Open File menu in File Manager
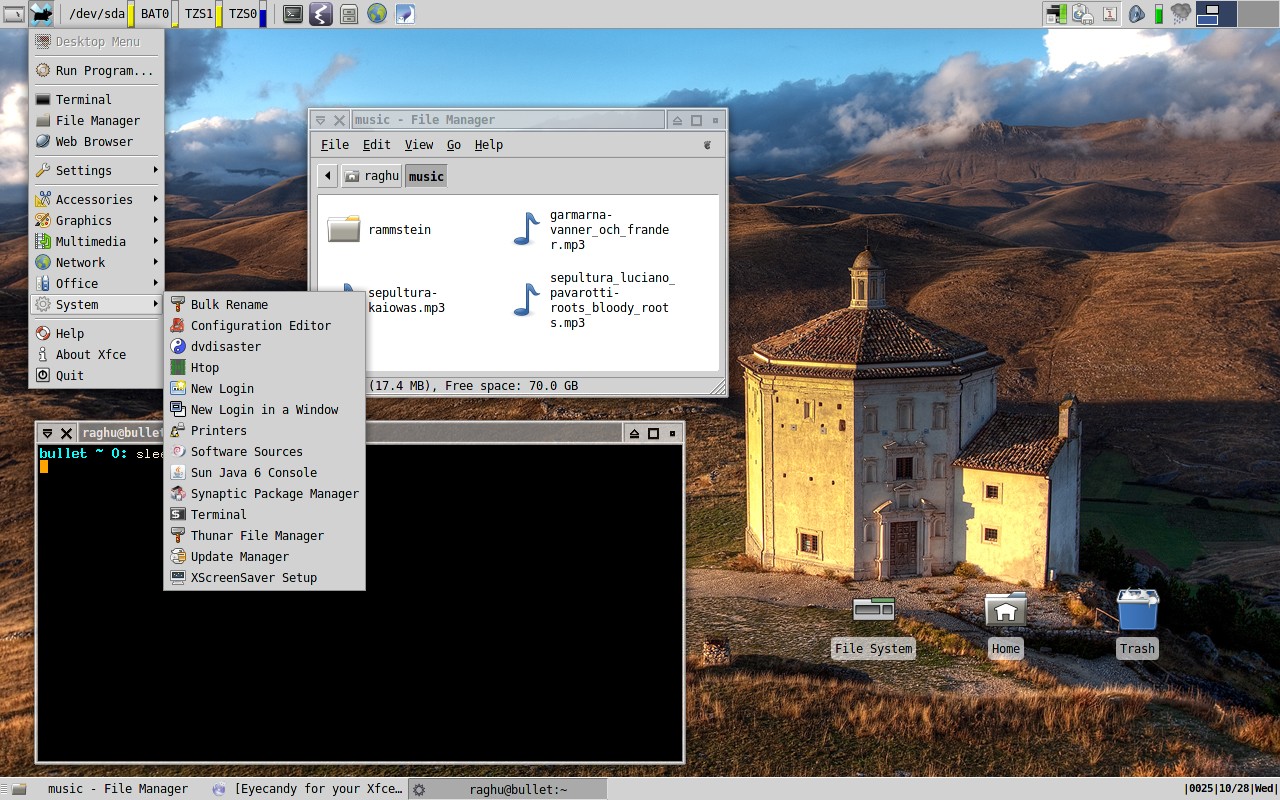This screenshot has width=1280, height=800. (x=335, y=145)
